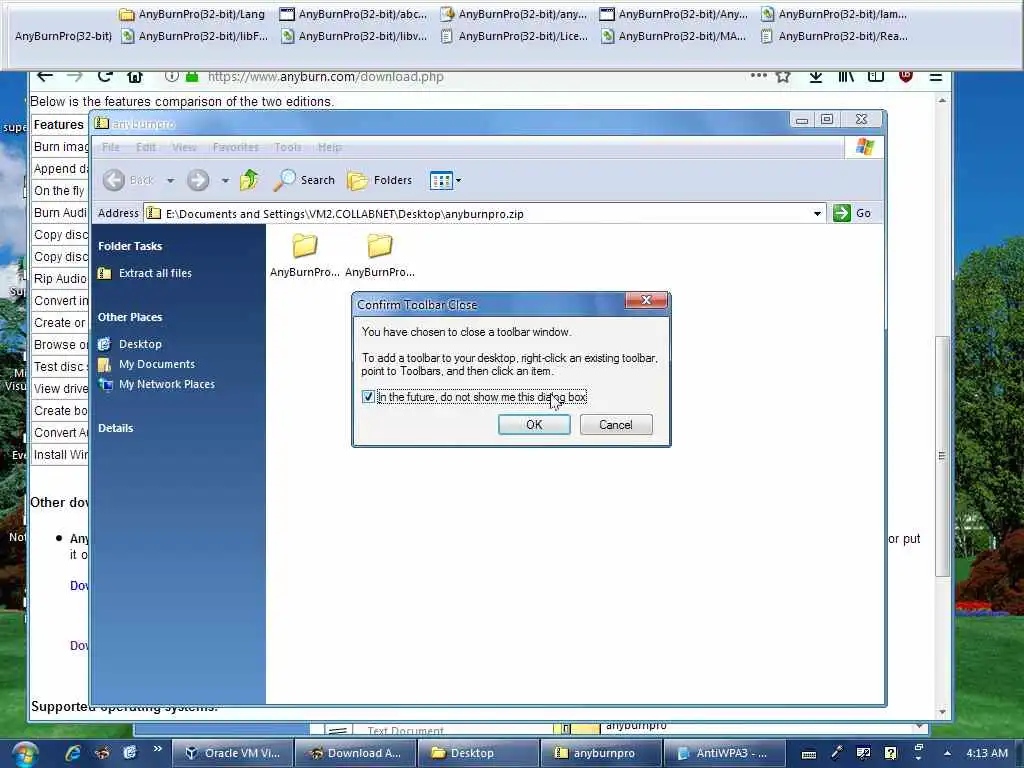Image resolution: width=1024 pixels, height=768 pixels.
Task: Click the tray help question mark icon
Action: tap(890, 753)
